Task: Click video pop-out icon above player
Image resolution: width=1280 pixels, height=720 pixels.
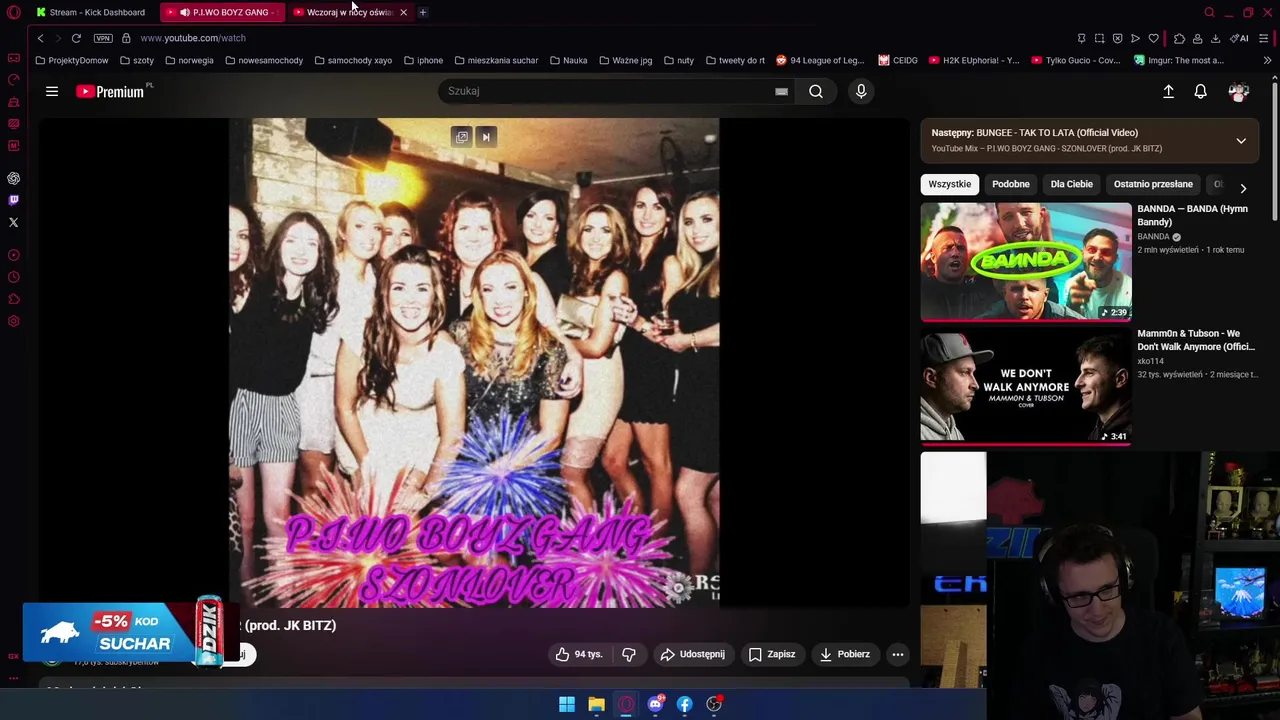Action: [x=462, y=137]
